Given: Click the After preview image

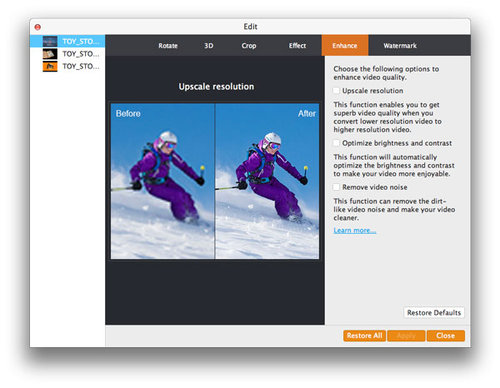Looking at the screenshot, I should (x=267, y=181).
